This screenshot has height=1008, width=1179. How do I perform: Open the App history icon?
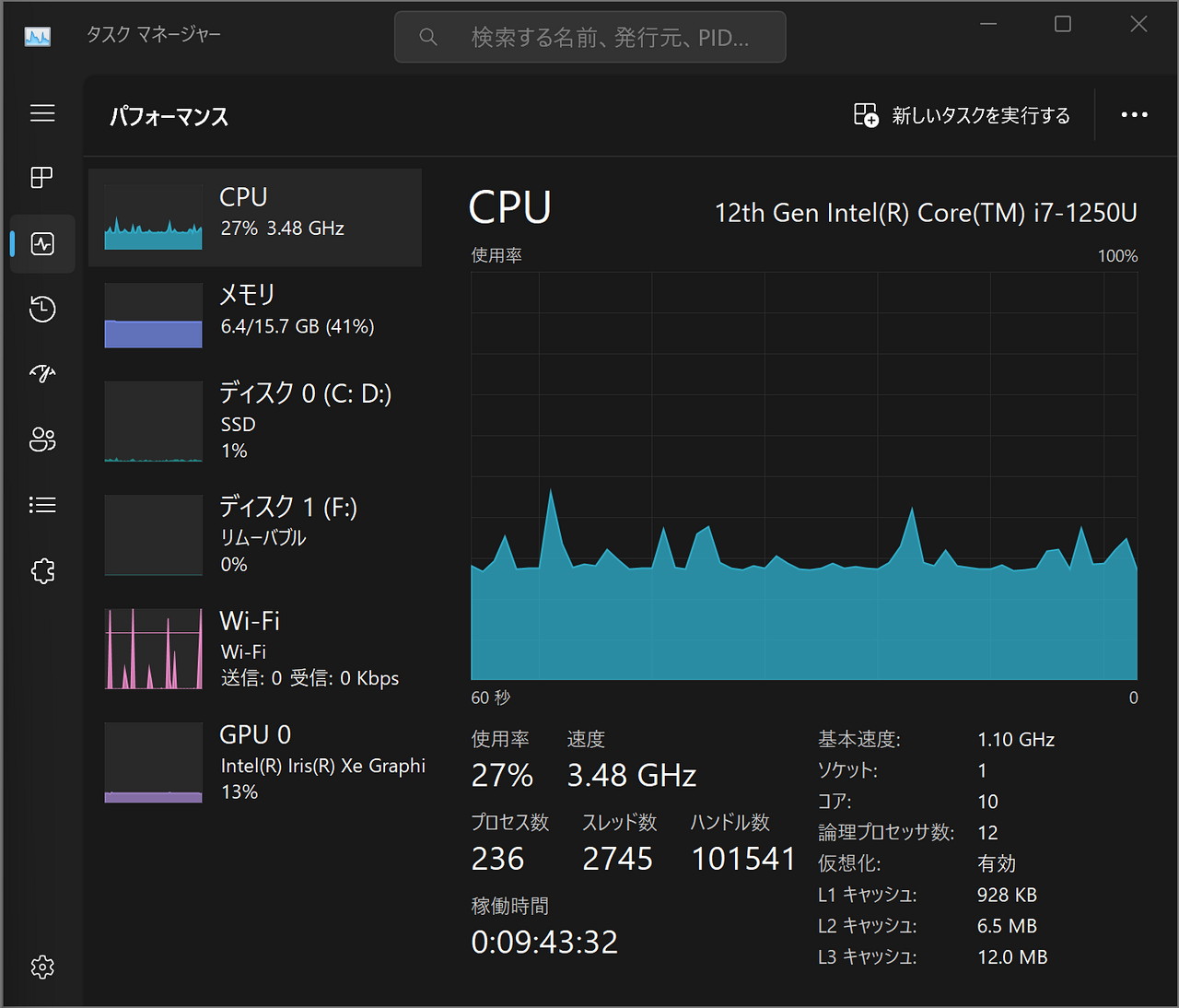(41, 309)
